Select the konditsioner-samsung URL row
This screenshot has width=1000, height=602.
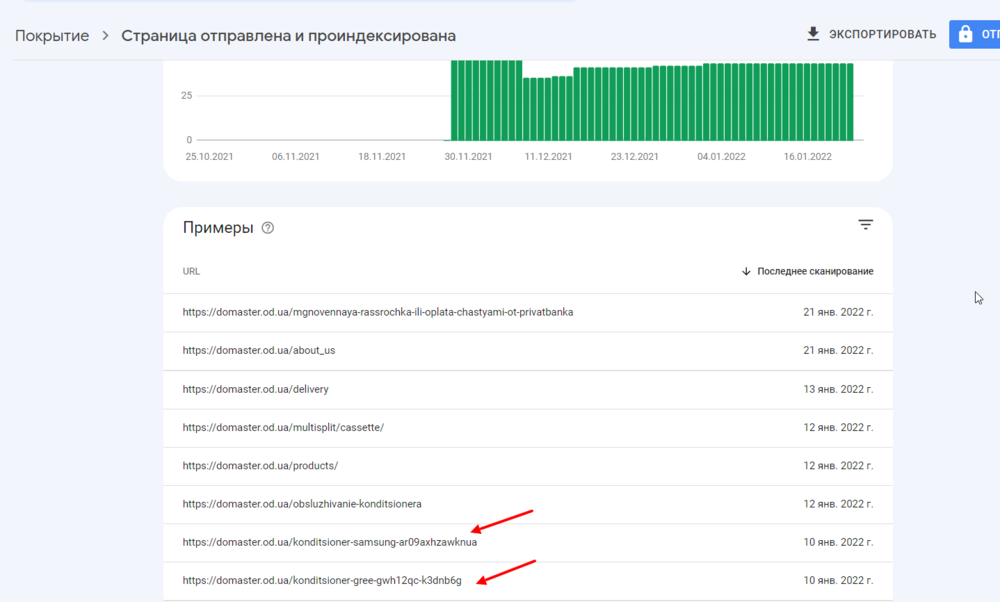(x=329, y=543)
